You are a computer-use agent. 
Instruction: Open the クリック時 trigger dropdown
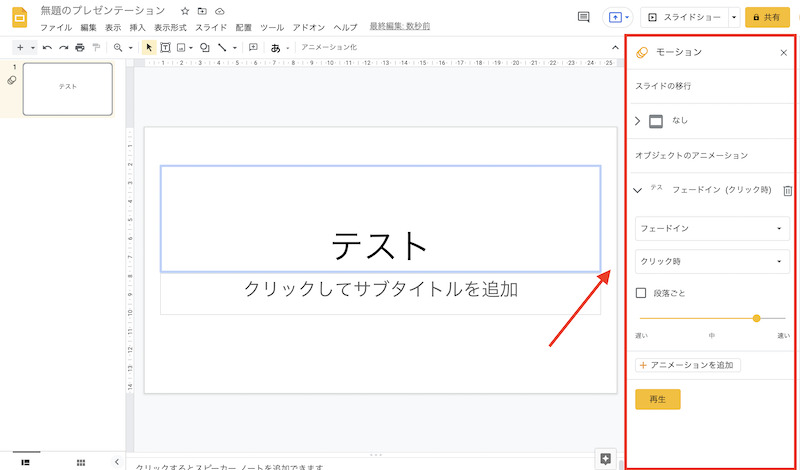pyautogui.click(x=712, y=262)
